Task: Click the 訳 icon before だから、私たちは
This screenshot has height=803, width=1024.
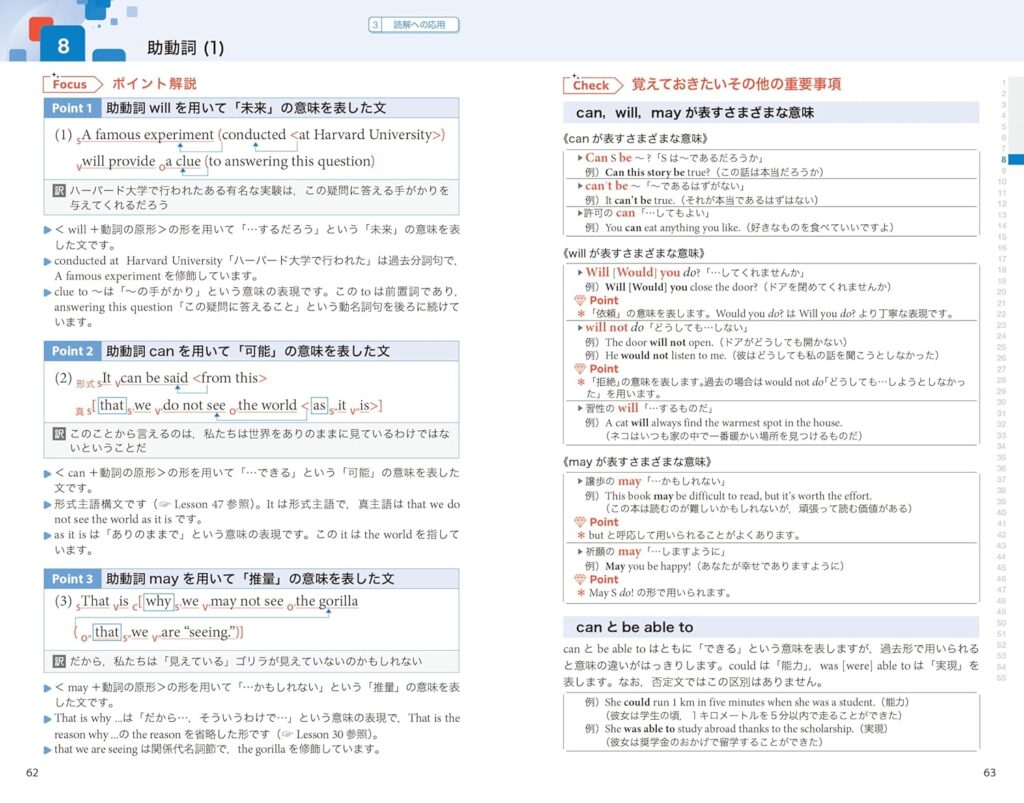Action: click(x=59, y=661)
